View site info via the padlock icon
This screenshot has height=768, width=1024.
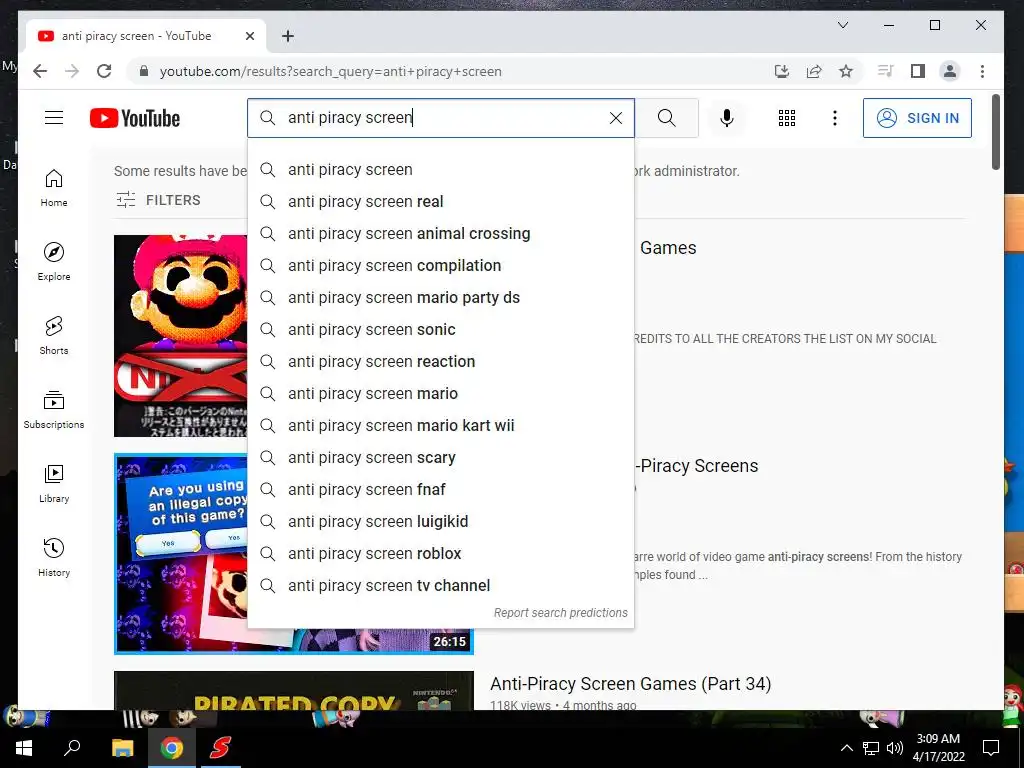144,71
